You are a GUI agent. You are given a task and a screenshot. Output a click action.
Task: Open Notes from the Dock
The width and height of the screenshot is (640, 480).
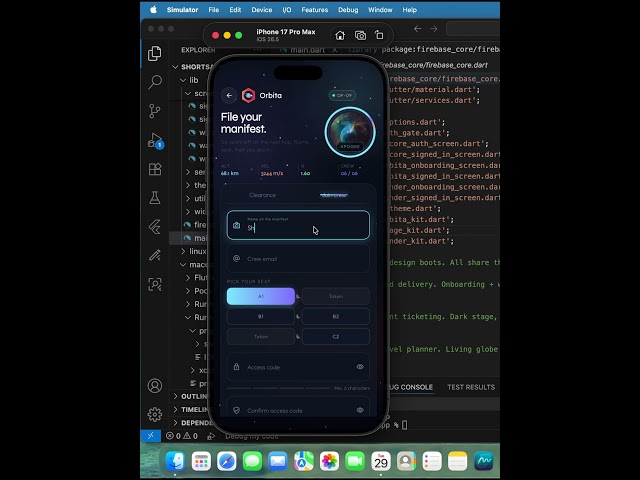pos(458,461)
